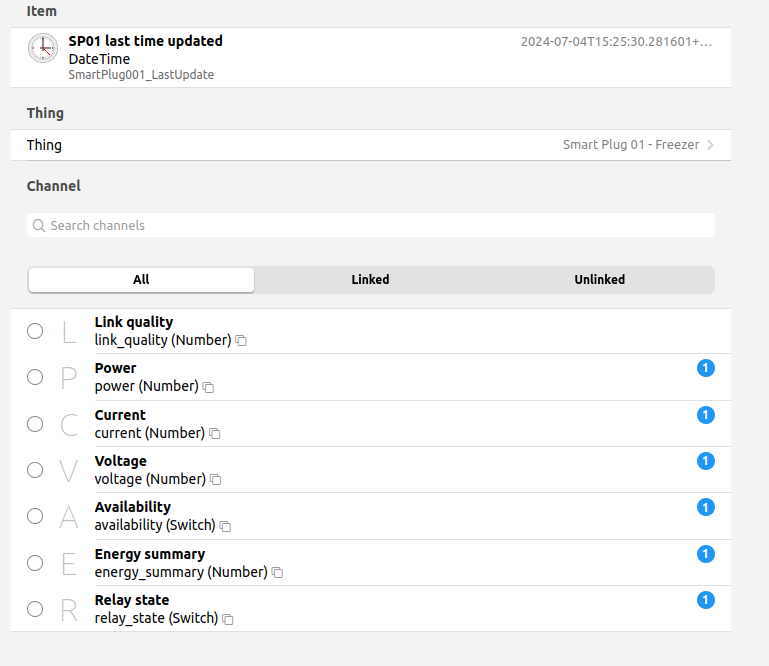Copy the relay_state channel ID
Image resolution: width=769 pixels, height=666 pixels.
pyautogui.click(x=228, y=619)
